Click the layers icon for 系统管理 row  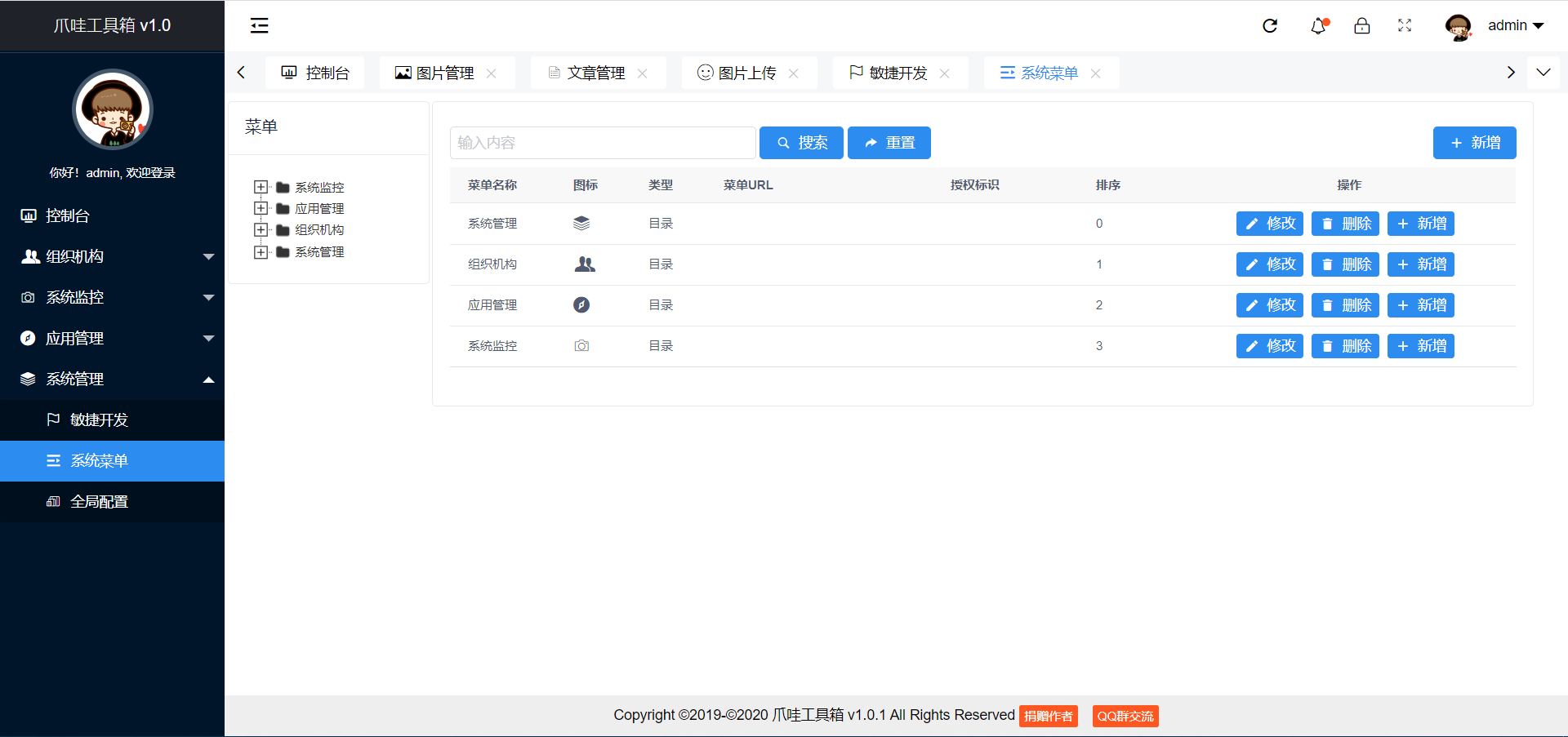pos(583,223)
